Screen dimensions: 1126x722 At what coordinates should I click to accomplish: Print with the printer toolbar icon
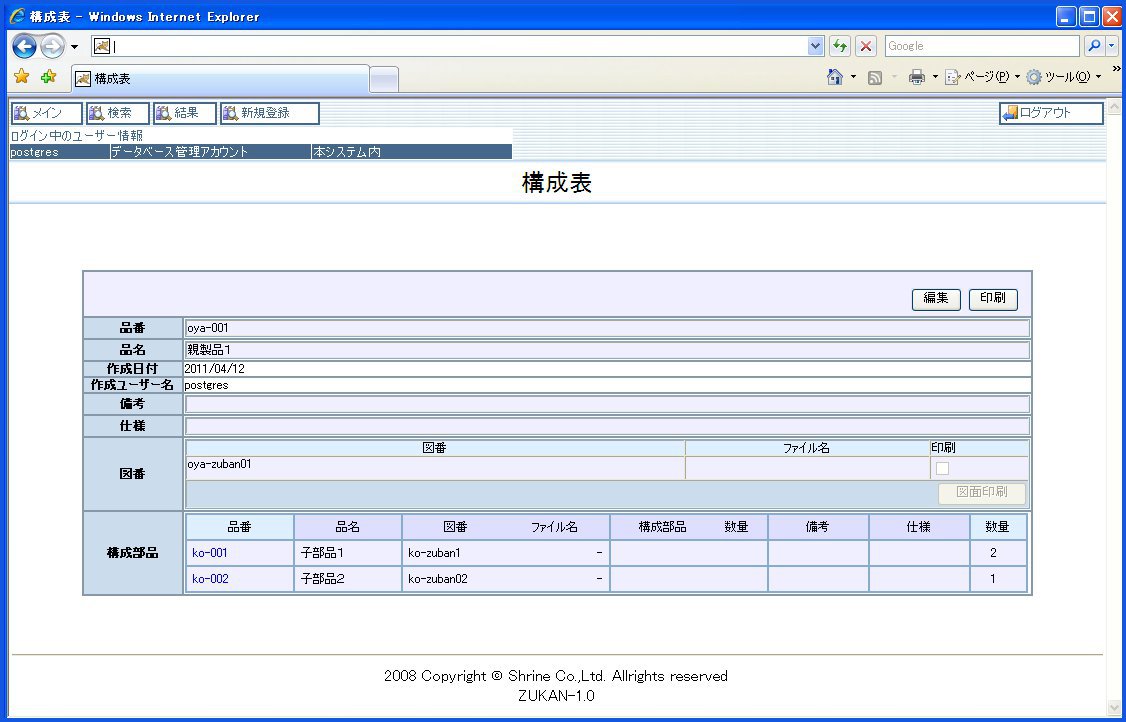pyautogui.click(x=917, y=77)
